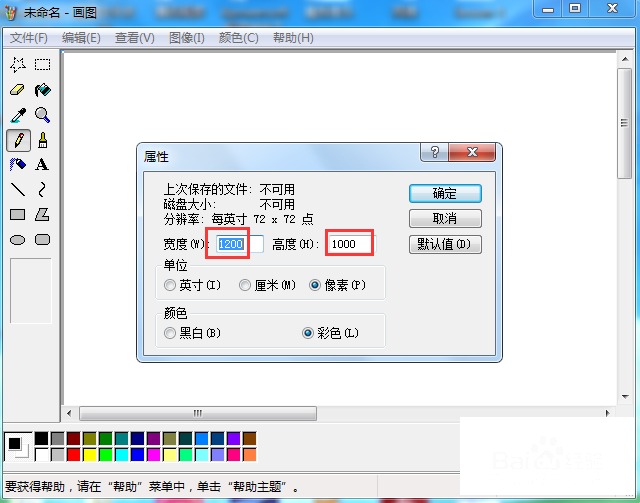Screen dimensions: 640x503
Task: Click the Paint app icon in title bar
Action: tap(11, 13)
